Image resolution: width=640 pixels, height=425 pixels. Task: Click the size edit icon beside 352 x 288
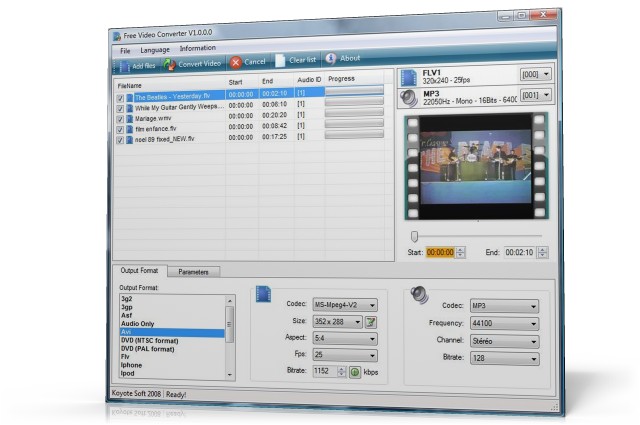tap(370, 321)
